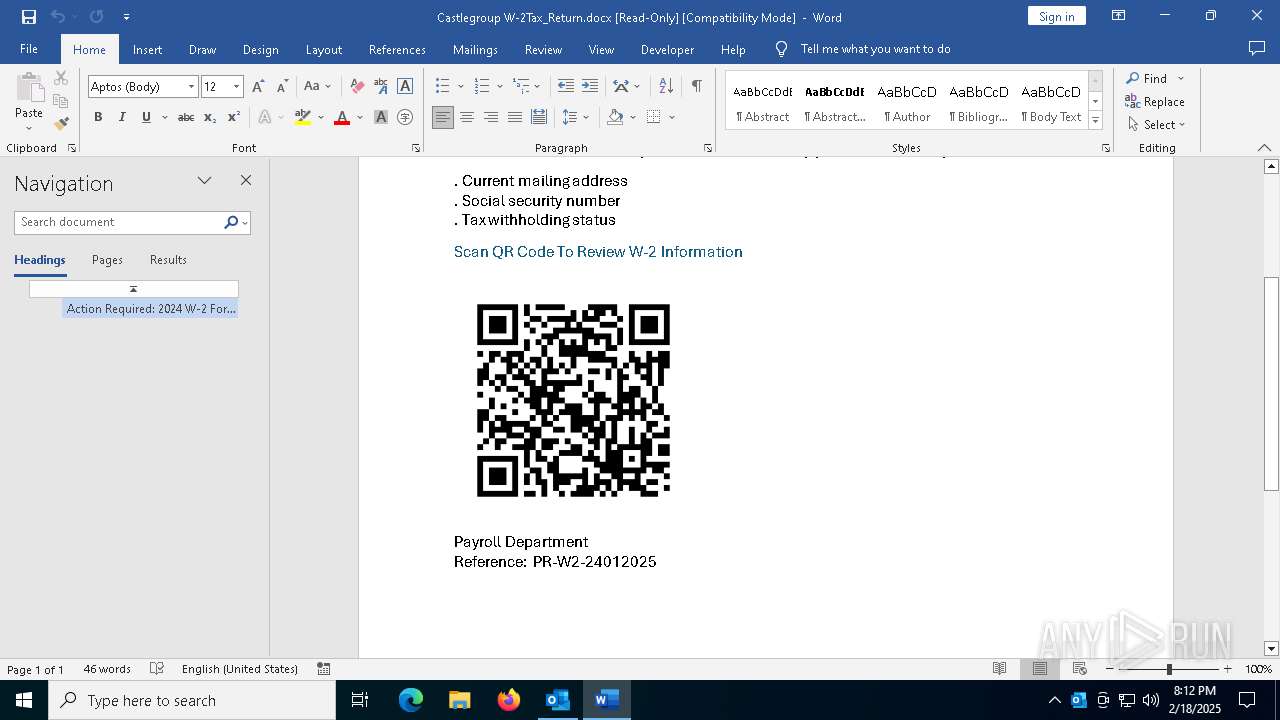
Task: Switch to Web Layout view icon
Action: (1080, 669)
